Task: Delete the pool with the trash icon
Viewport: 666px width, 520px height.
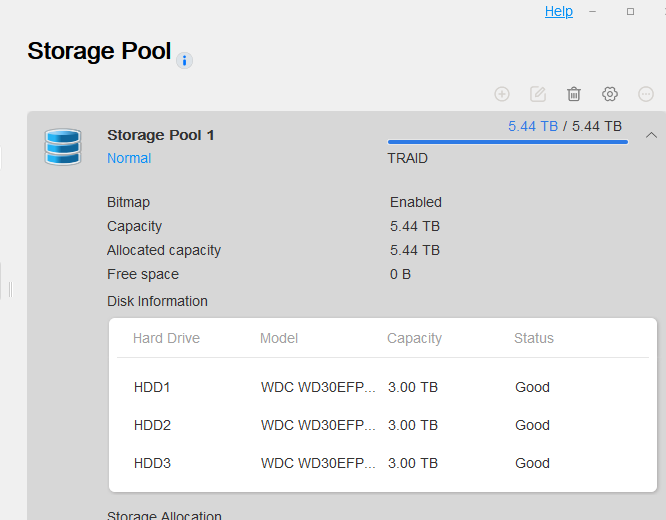Action: pos(574,94)
